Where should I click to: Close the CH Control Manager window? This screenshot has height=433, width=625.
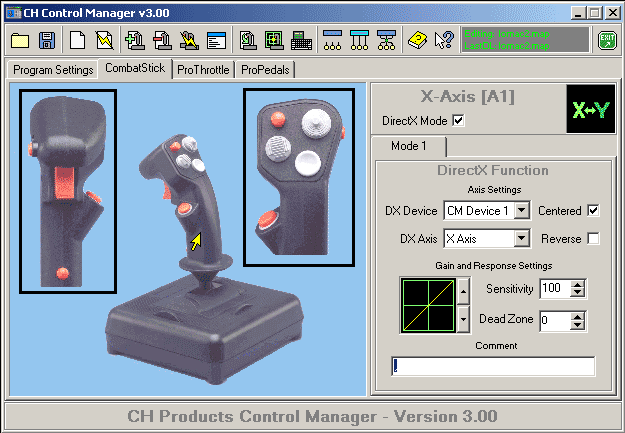point(612,13)
